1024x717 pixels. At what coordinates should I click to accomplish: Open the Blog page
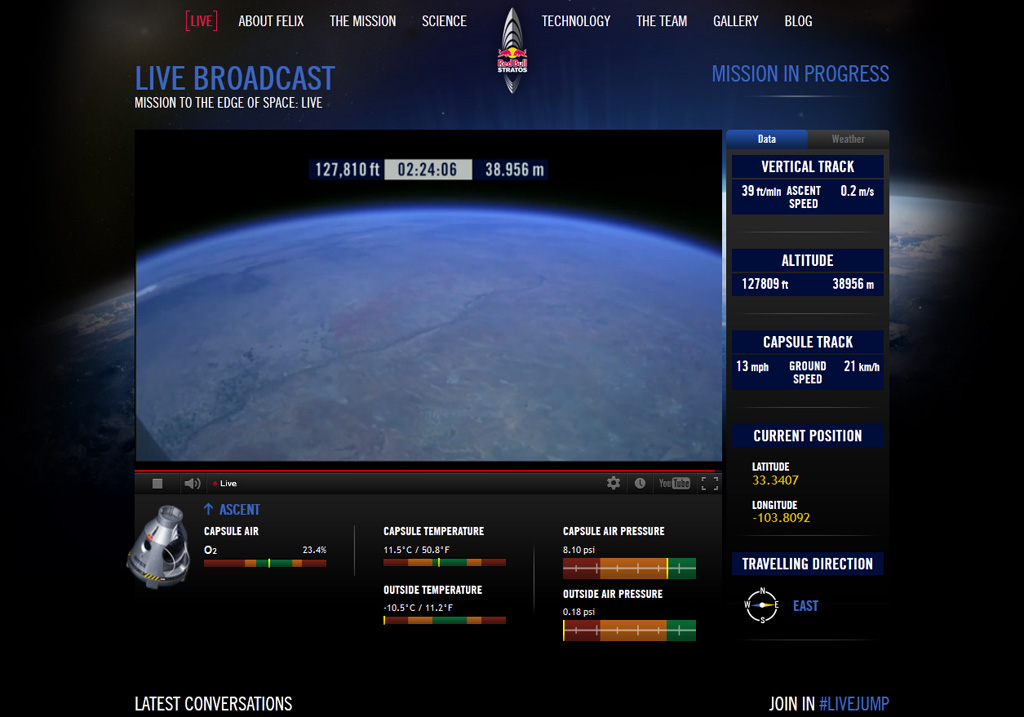click(798, 21)
